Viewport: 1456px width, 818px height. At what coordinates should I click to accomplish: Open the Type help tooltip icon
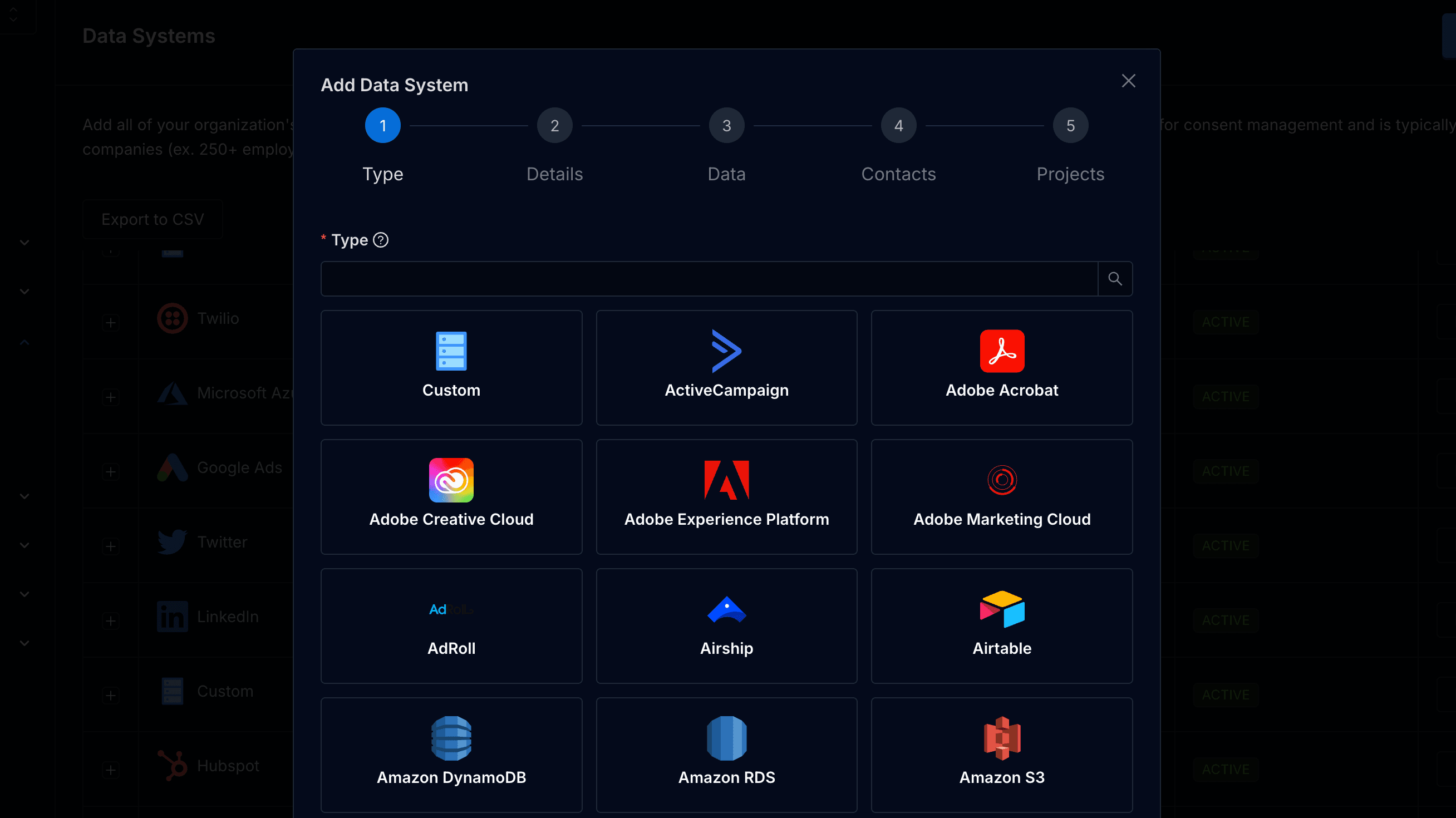click(380, 240)
